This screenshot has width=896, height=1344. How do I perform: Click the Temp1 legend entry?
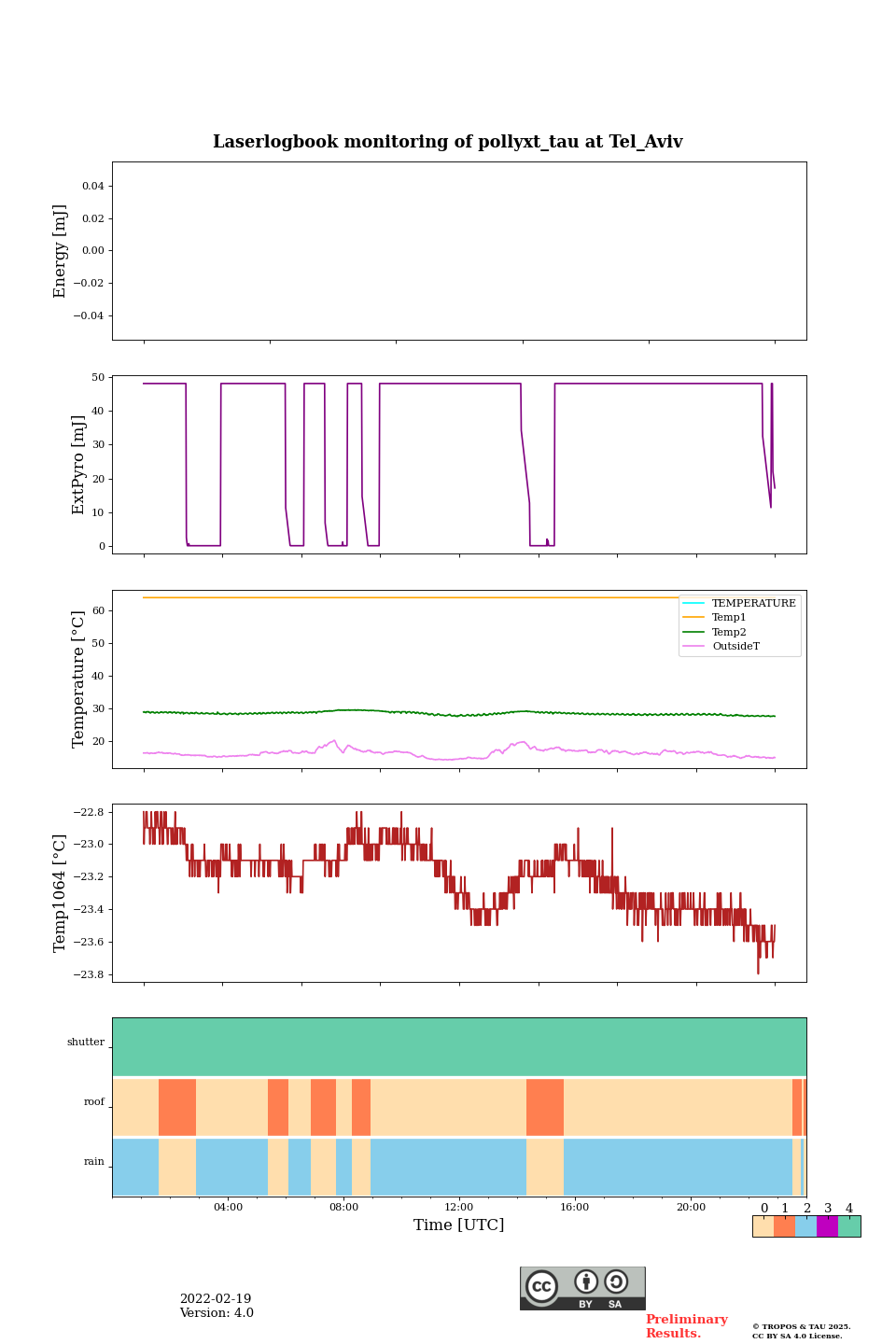(x=715, y=618)
